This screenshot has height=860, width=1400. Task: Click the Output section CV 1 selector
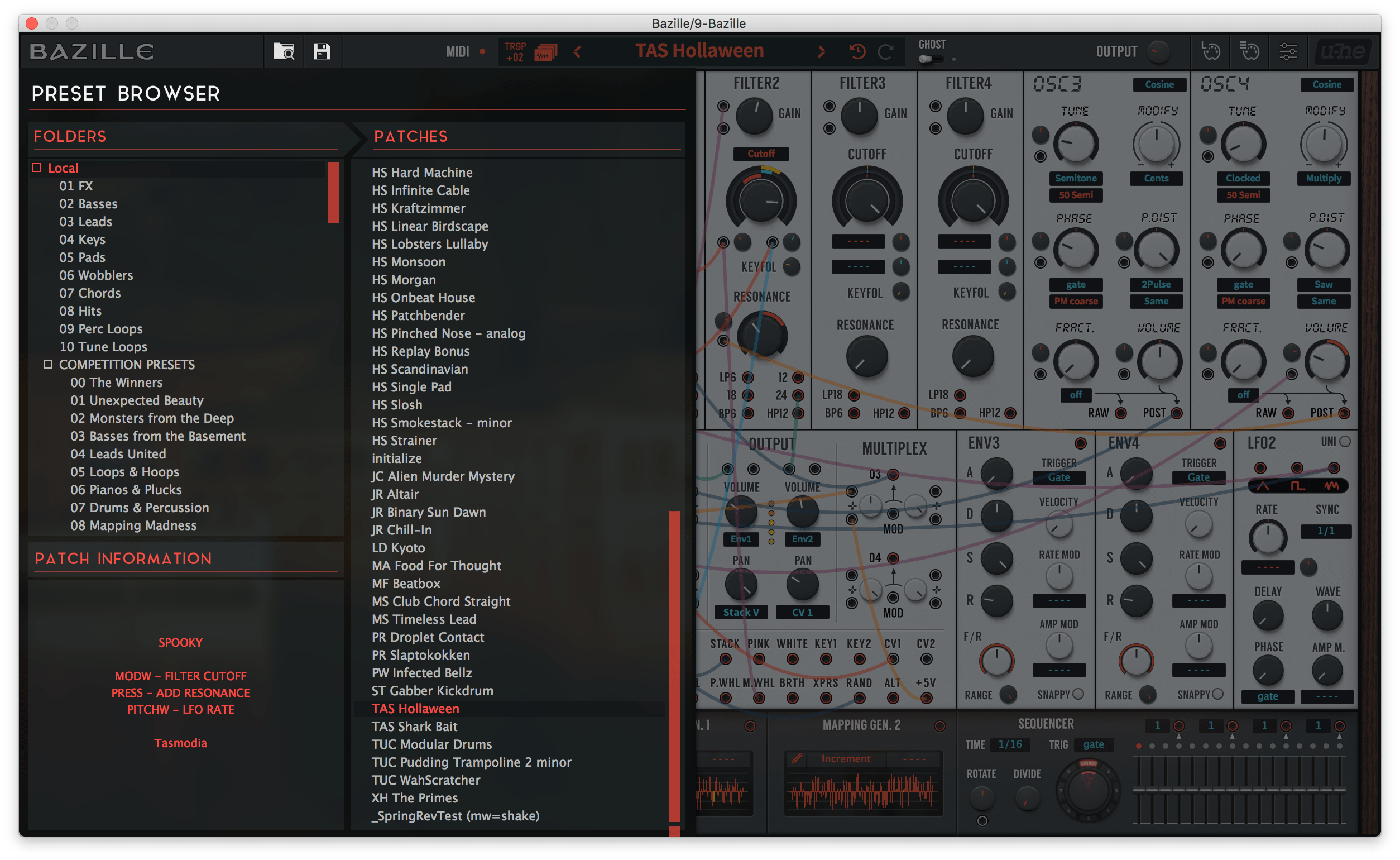(802, 612)
